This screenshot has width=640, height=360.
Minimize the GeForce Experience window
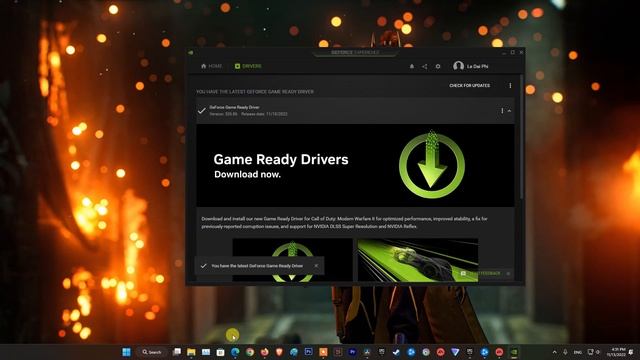point(504,52)
